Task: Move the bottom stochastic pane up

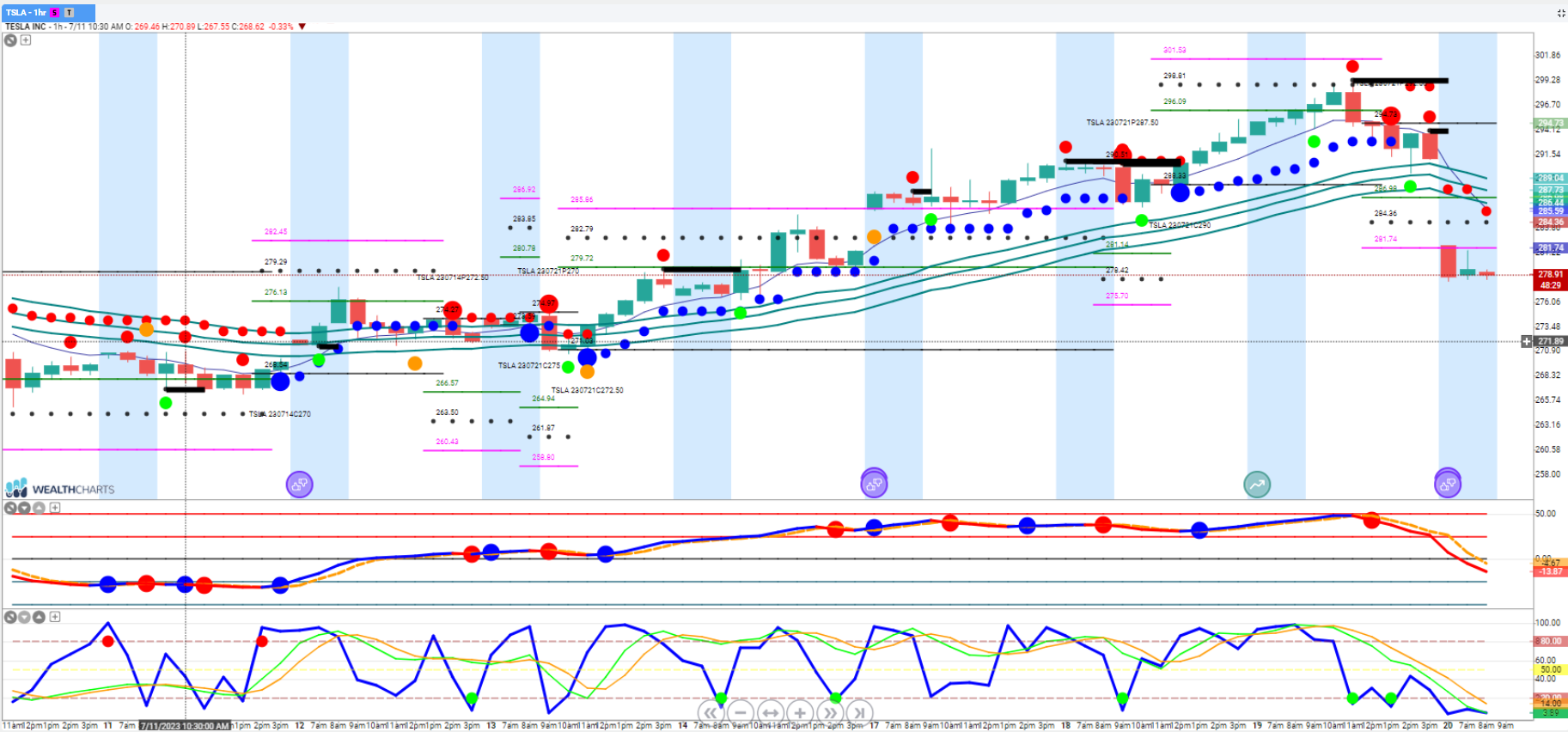Action: pyautogui.click(x=40, y=617)
